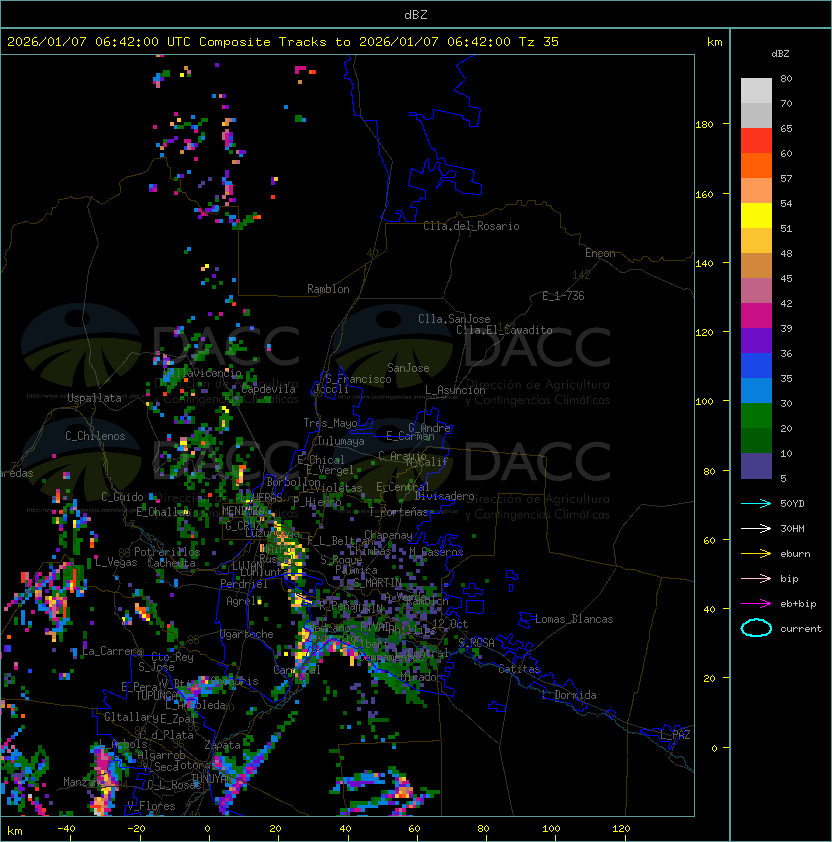Click the '120' km tick on bottom axis
This screenshot has height=842, width=832.
(621, 829)
